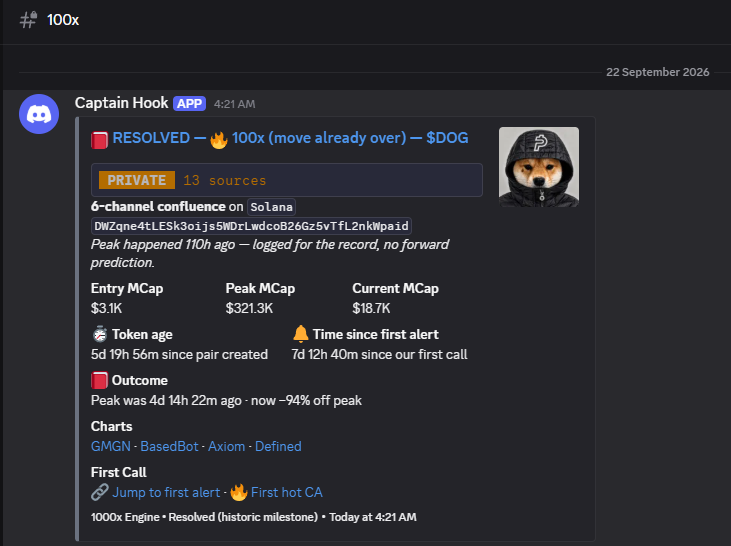Click the PRIVATE label in code block
731x546 pixels.
point(137,180)
